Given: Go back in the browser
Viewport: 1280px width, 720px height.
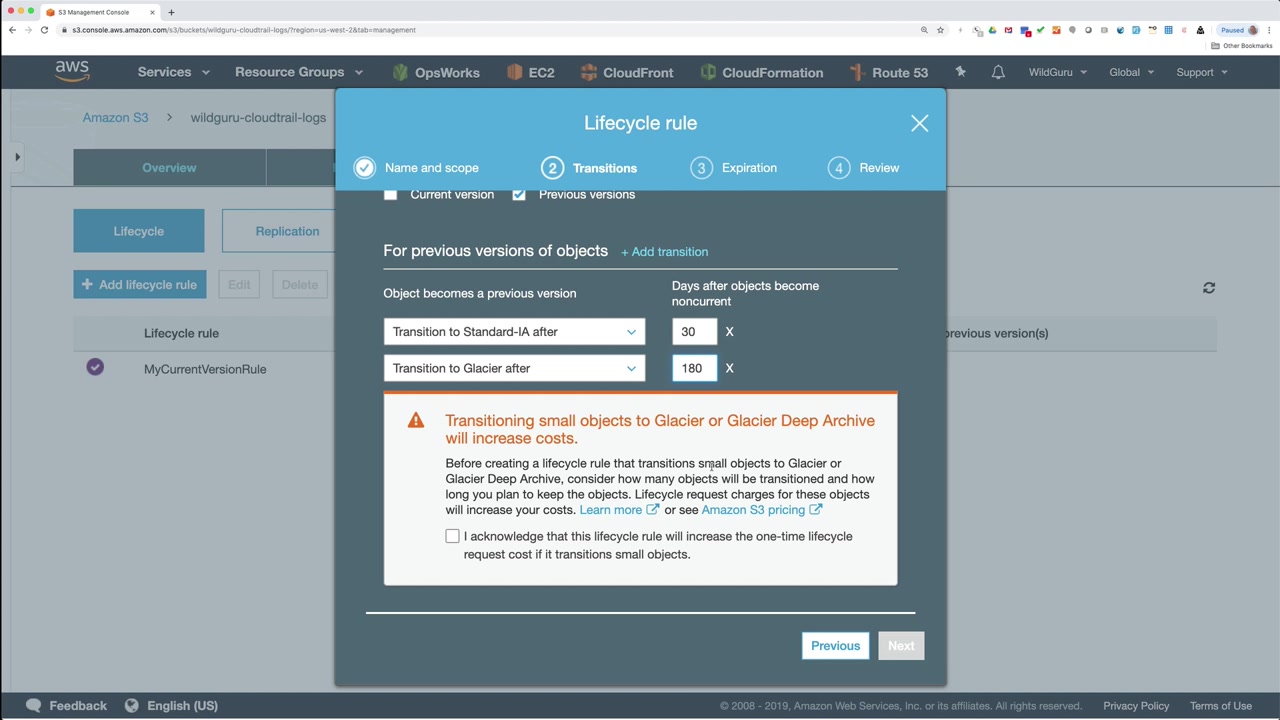Looking at the screenshot, I should pos(12,30).
